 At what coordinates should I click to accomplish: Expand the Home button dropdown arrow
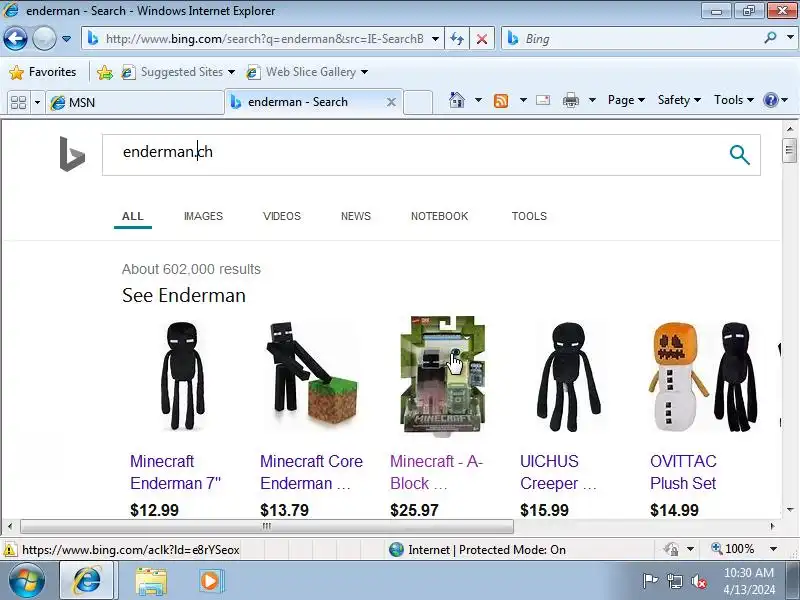478,100
